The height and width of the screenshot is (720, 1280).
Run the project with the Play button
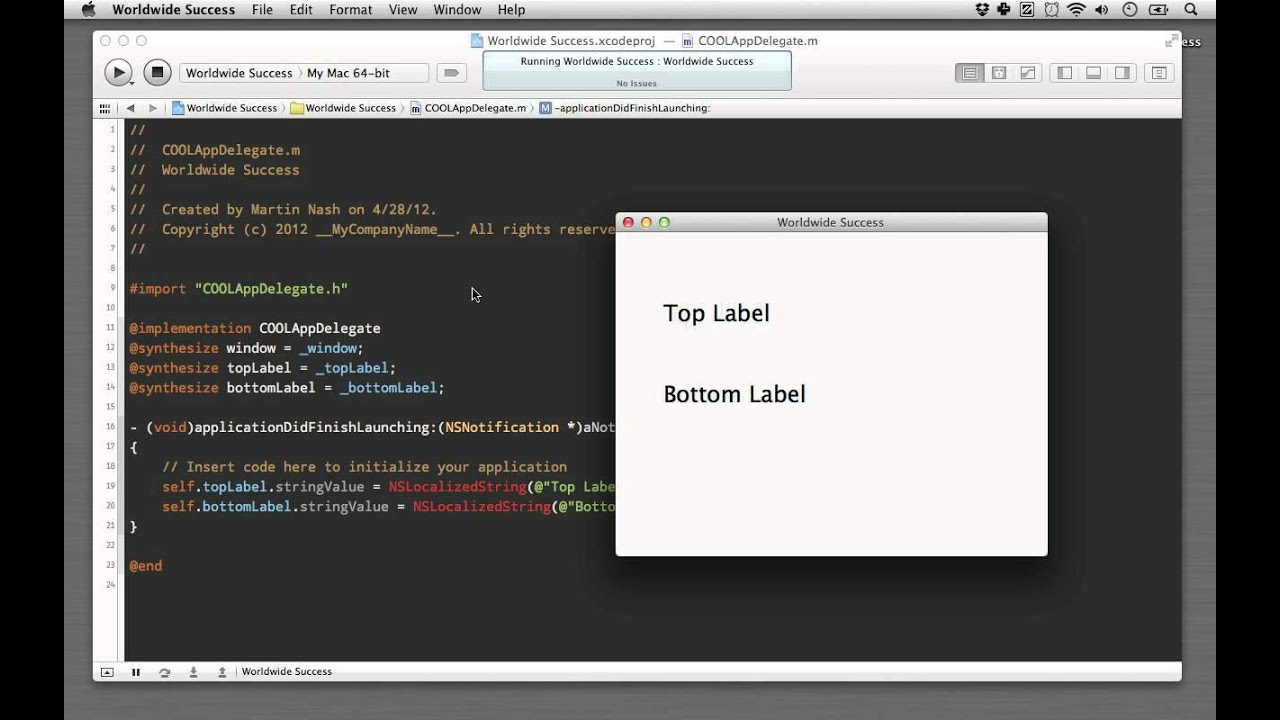coord(118,72)
